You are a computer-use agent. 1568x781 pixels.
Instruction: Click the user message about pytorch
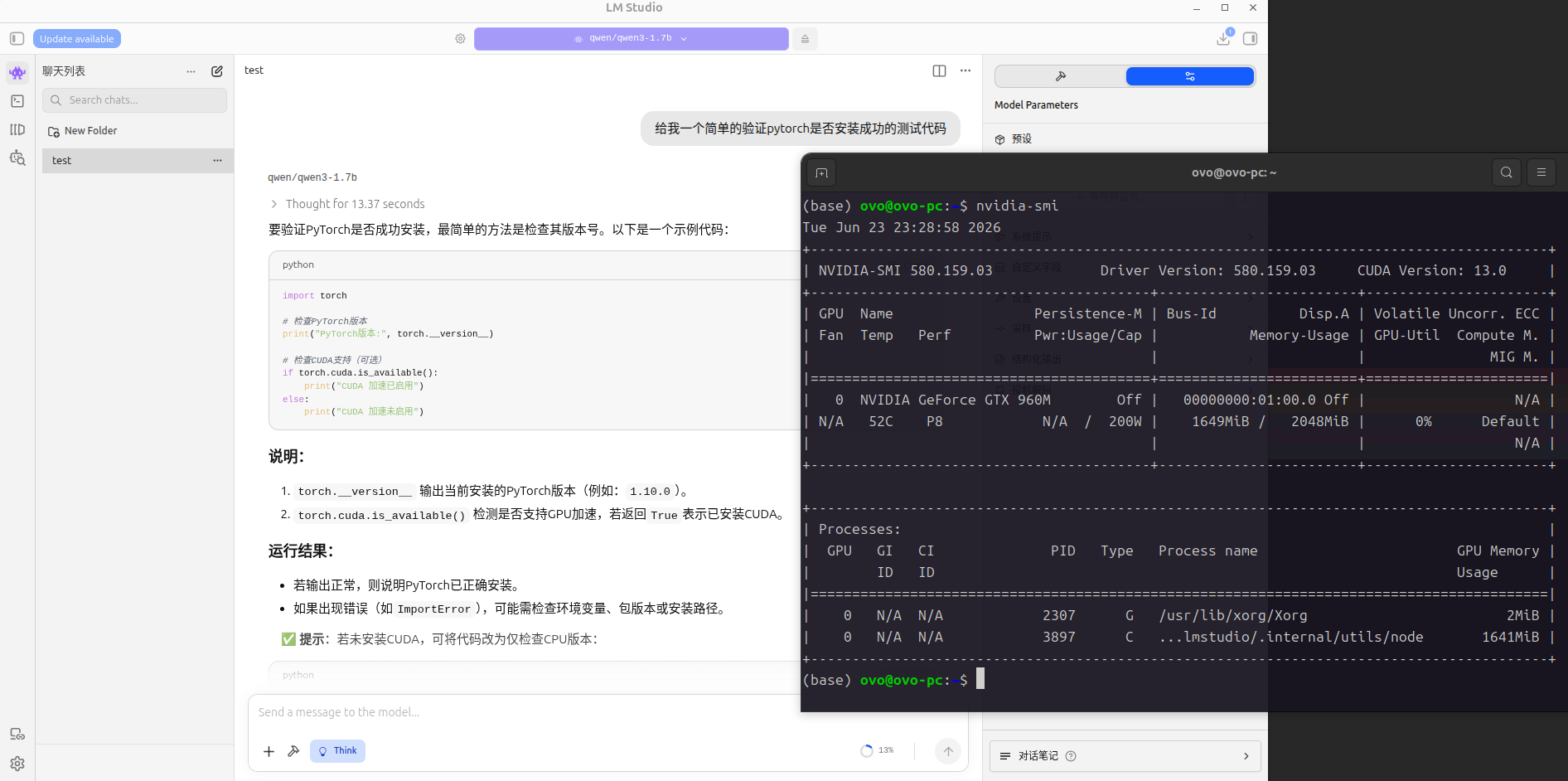(801, 129)
